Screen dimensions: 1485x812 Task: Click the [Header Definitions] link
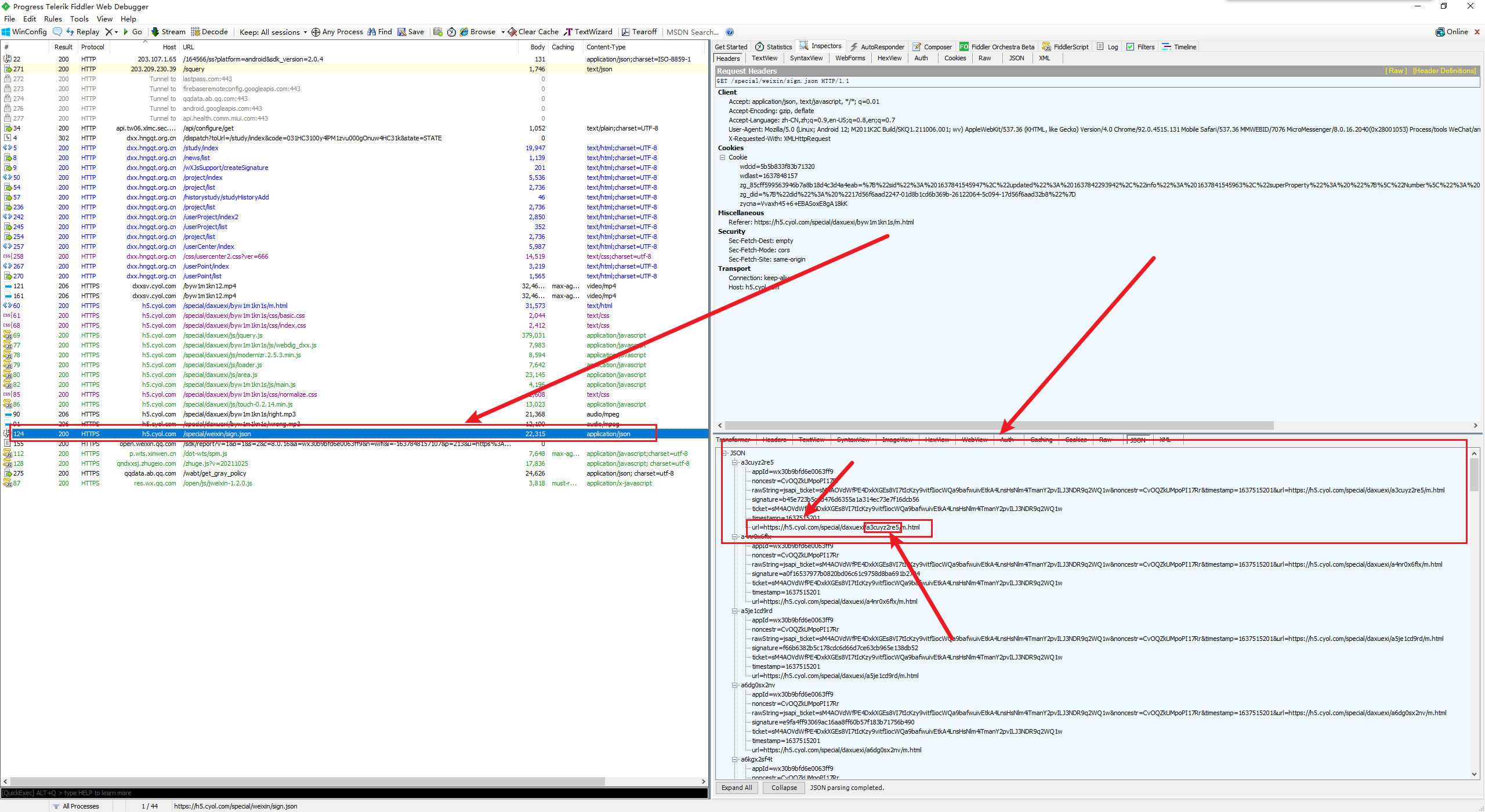pos(1444,71)
